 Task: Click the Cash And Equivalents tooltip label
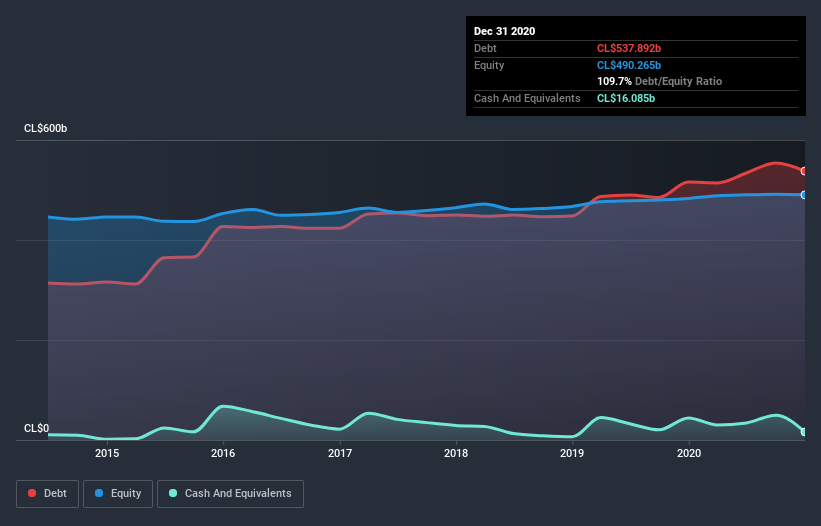coord(527,98)
